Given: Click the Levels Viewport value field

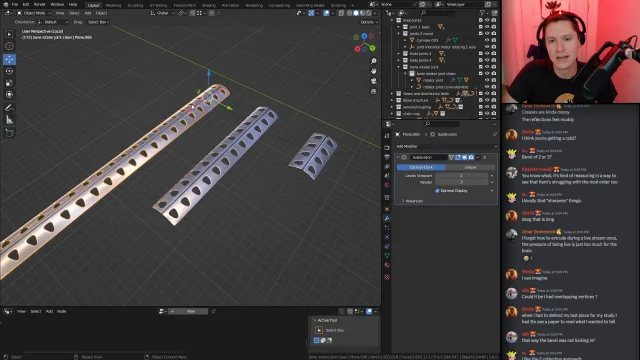Looking at the screenshot, I should click(x=461, y=176).
